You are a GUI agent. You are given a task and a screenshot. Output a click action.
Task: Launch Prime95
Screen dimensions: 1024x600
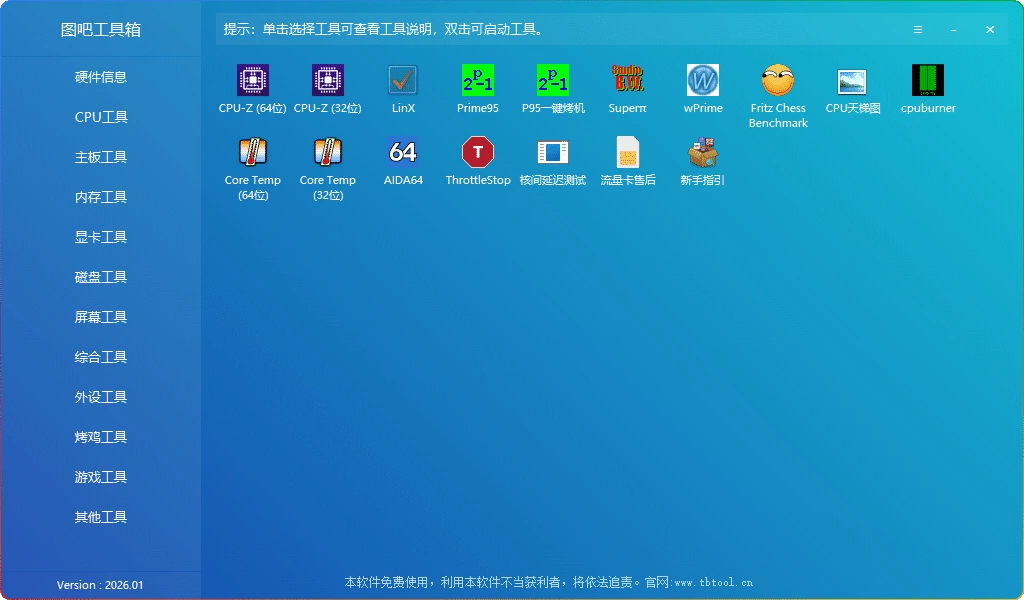pos(477,88)
